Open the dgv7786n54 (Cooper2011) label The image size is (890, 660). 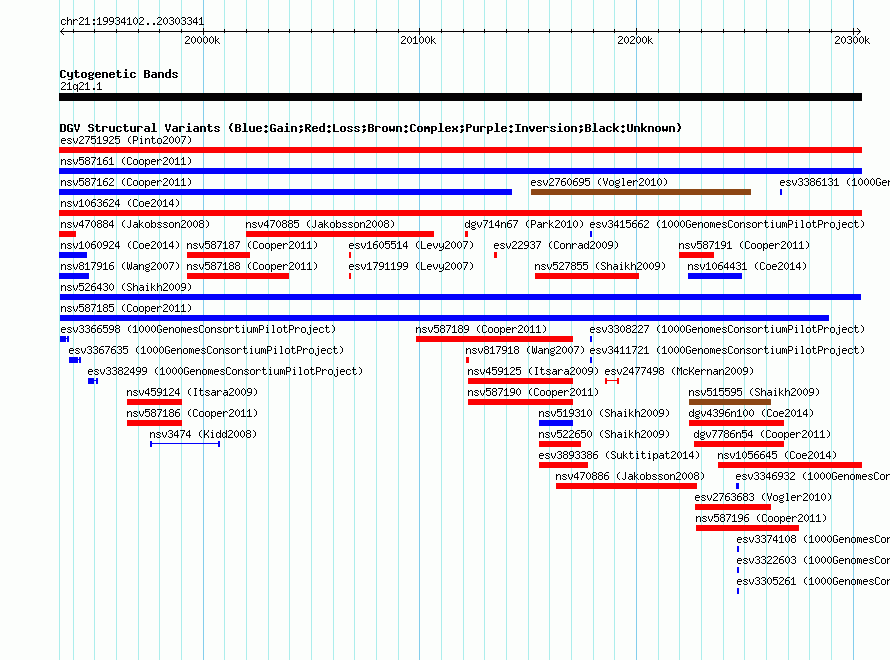pyautogui.click(x=762, y=434)
